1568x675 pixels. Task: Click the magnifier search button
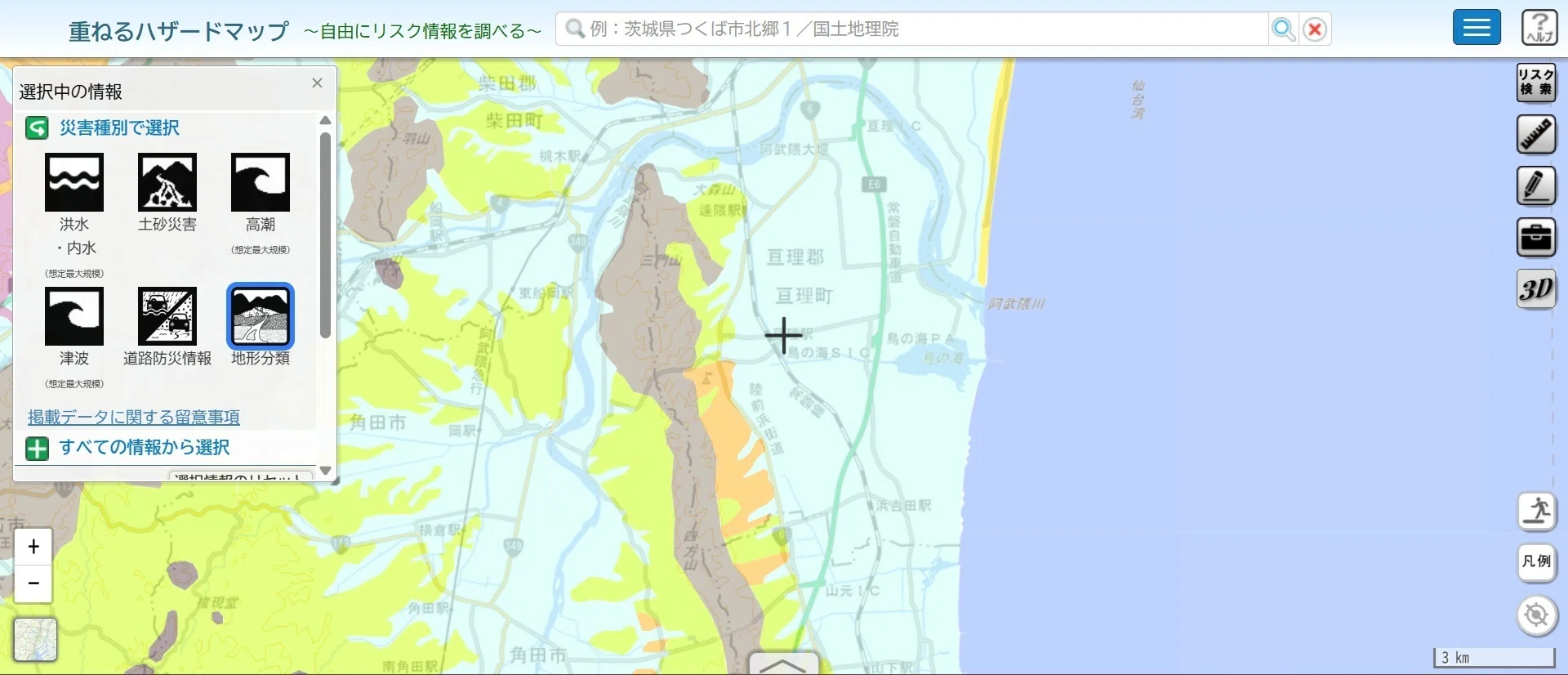click(x=1284, y=29)
